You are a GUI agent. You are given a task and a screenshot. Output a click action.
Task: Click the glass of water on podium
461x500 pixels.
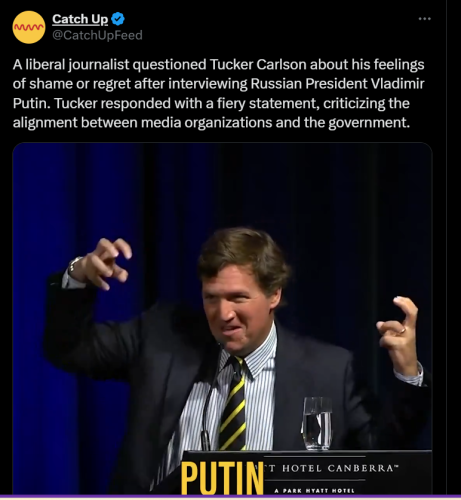click(317, 423)
